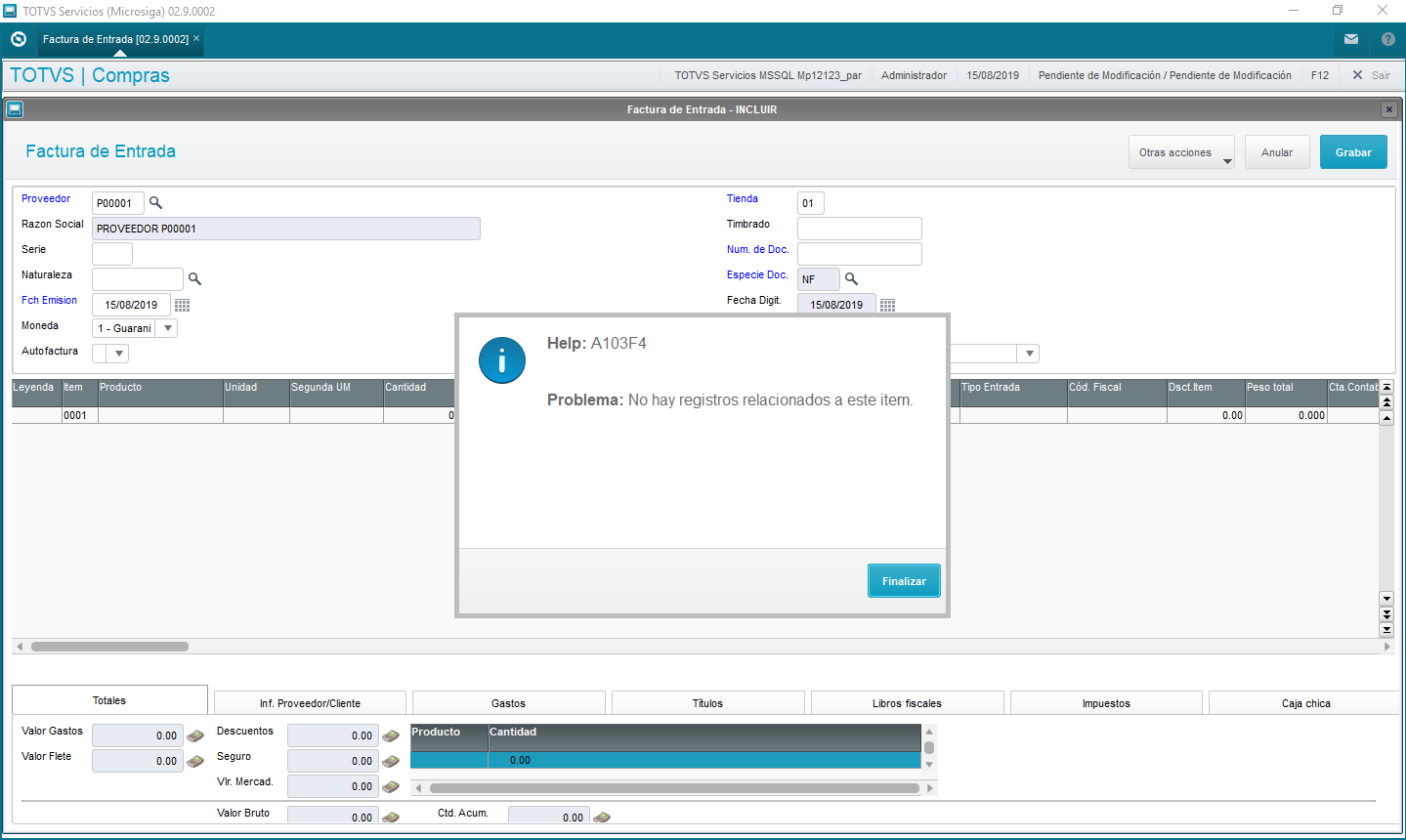Image resolution: width=1406 pixels, height=840 pixels.
Task: Open the dropdown partly hidden behind the Help dialog
Action: pyautogui.click(x=1029, y=354)
